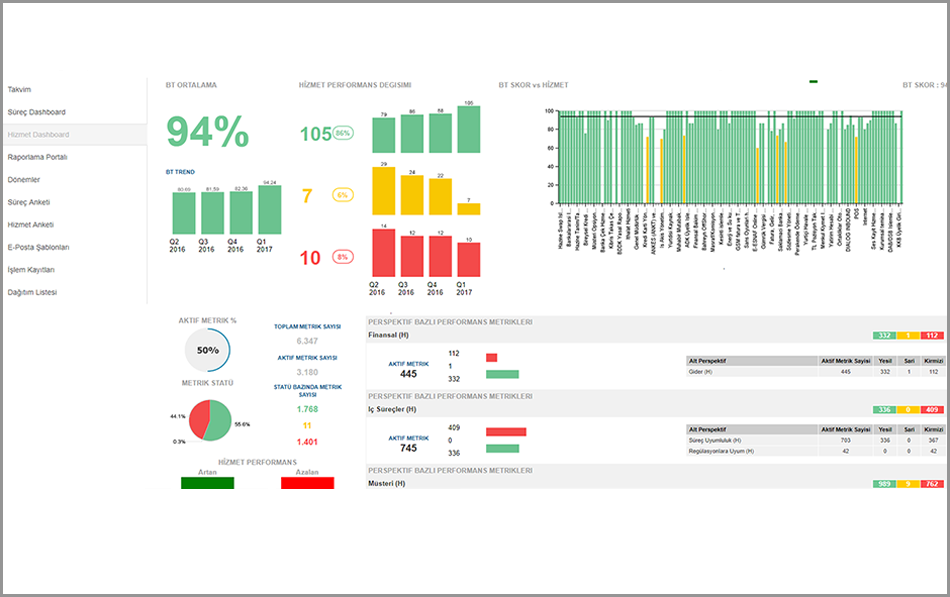This screenshot has width=950, height=597.
Task: Click the green 86% badge
Action: (343, 133)
